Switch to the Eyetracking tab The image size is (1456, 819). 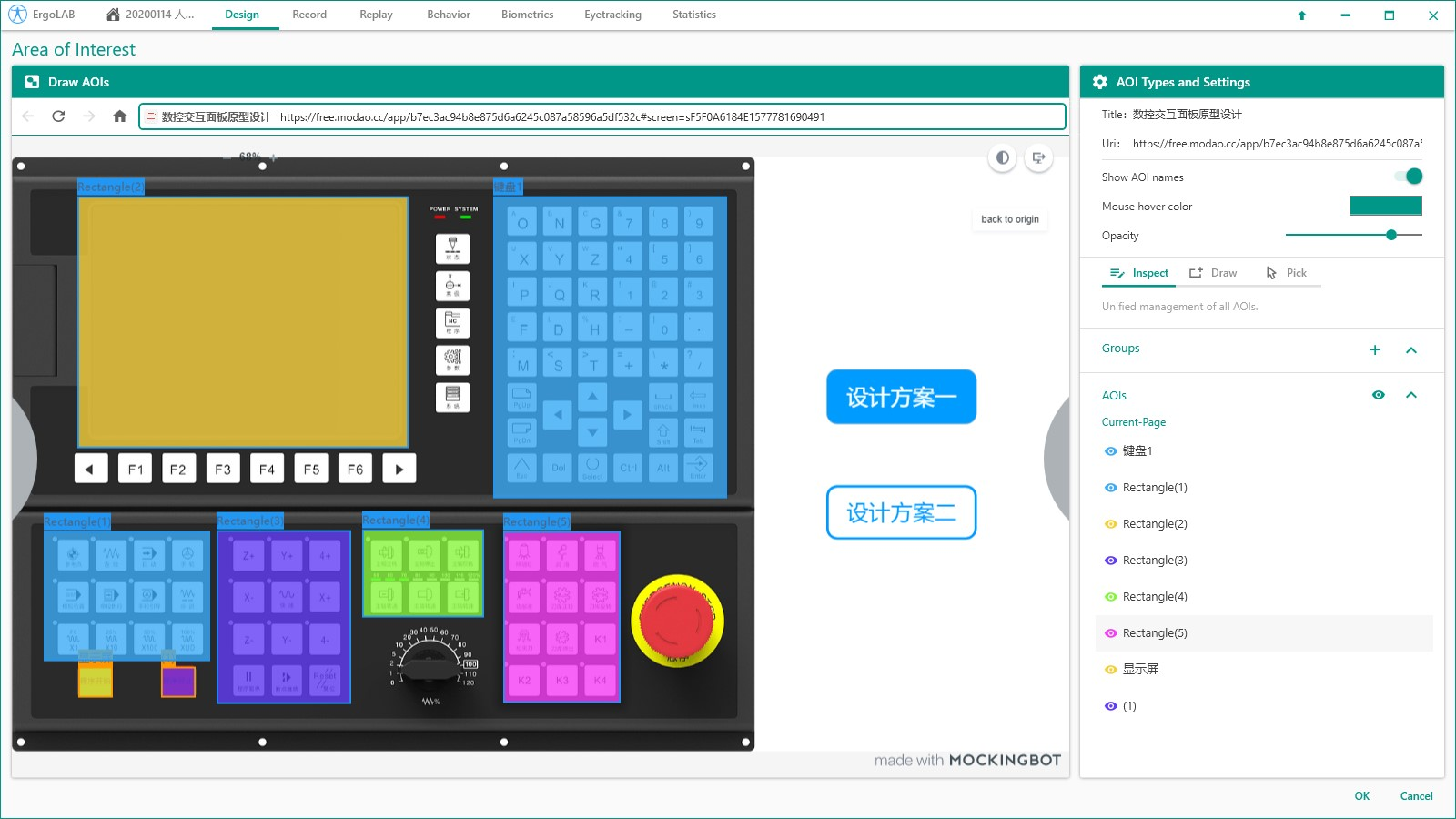(612, 15)
